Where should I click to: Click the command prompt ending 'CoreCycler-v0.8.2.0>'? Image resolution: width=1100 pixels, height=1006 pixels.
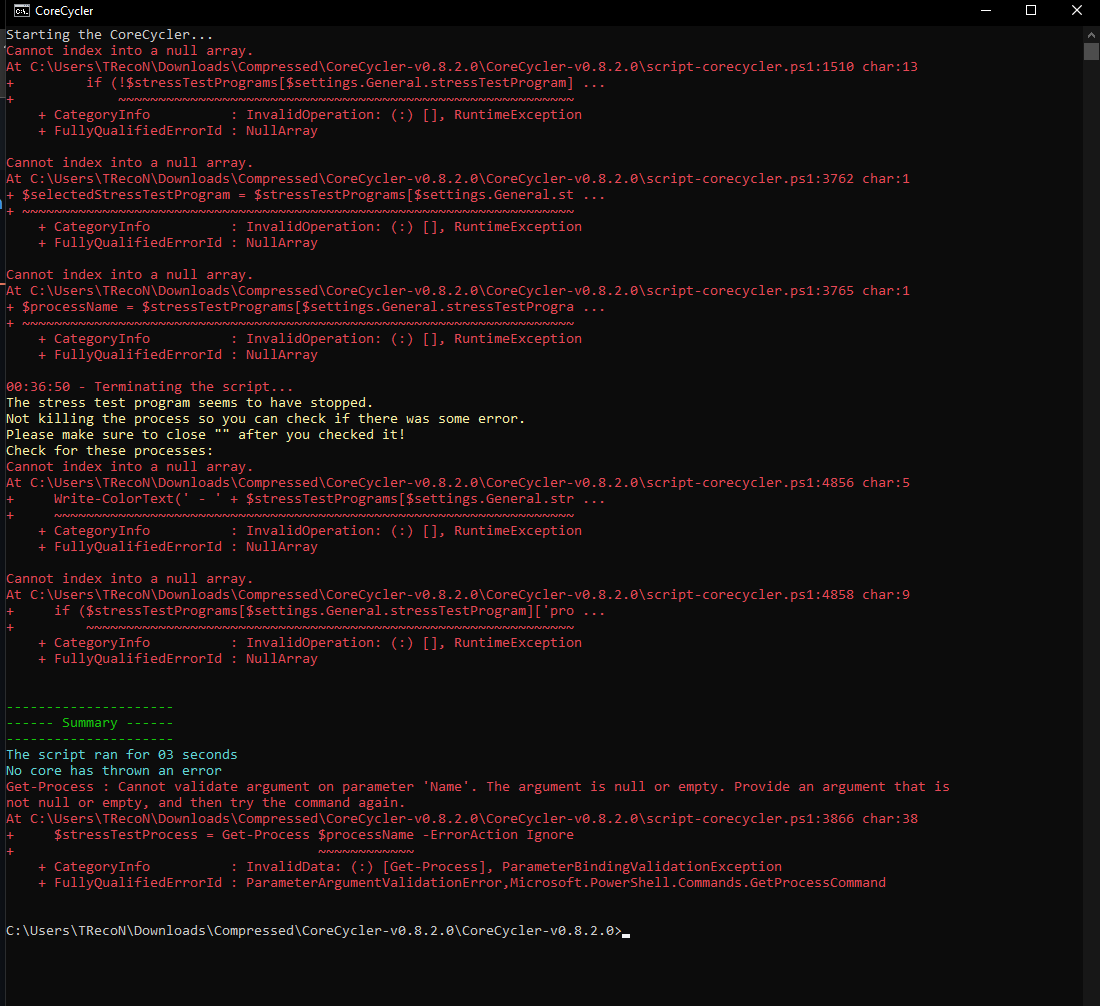314,931
